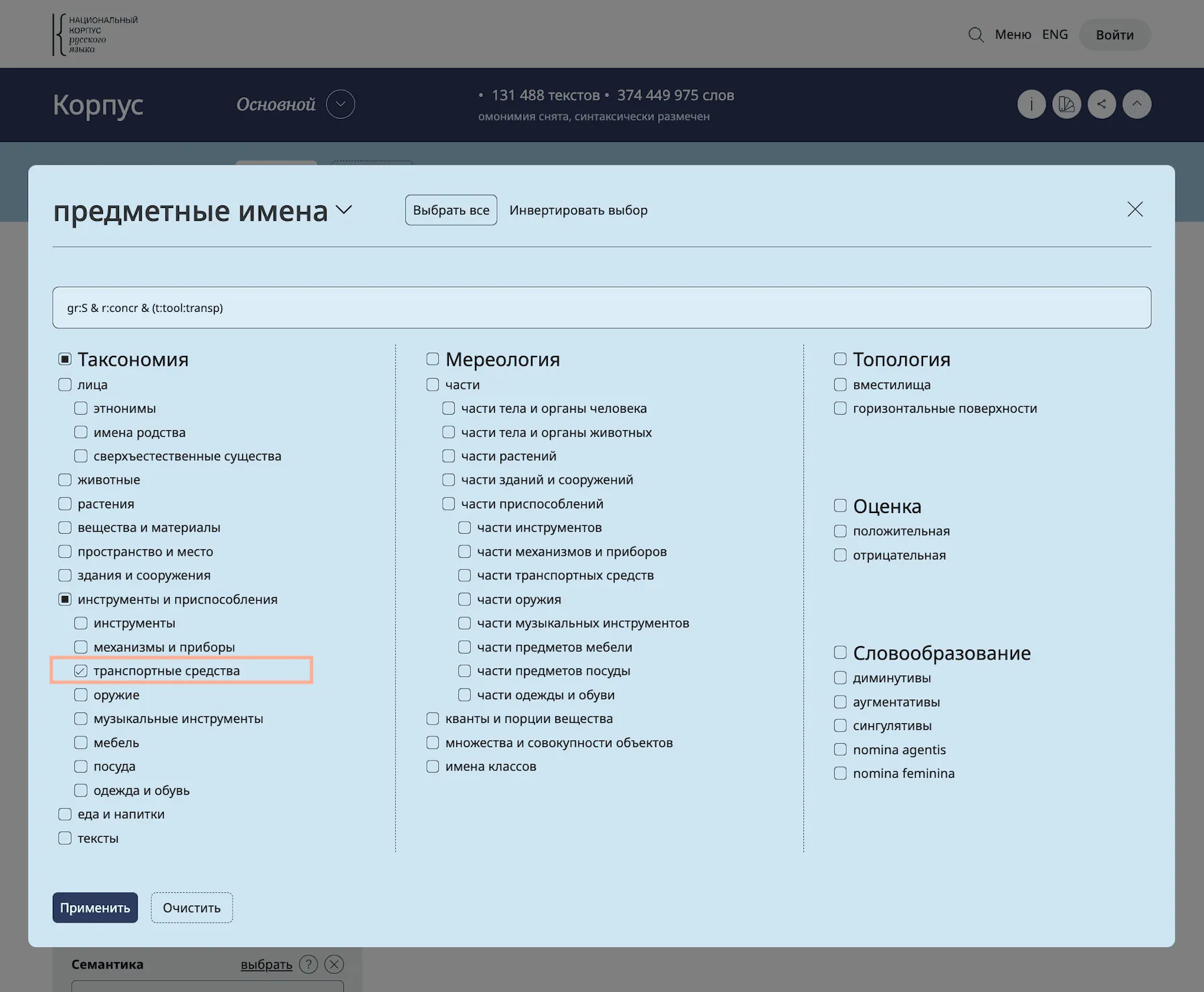1204x992 pixels.
Task: Collapse the corpus panel with the up-arrow icon
Action: click(x=1136, y=104)
